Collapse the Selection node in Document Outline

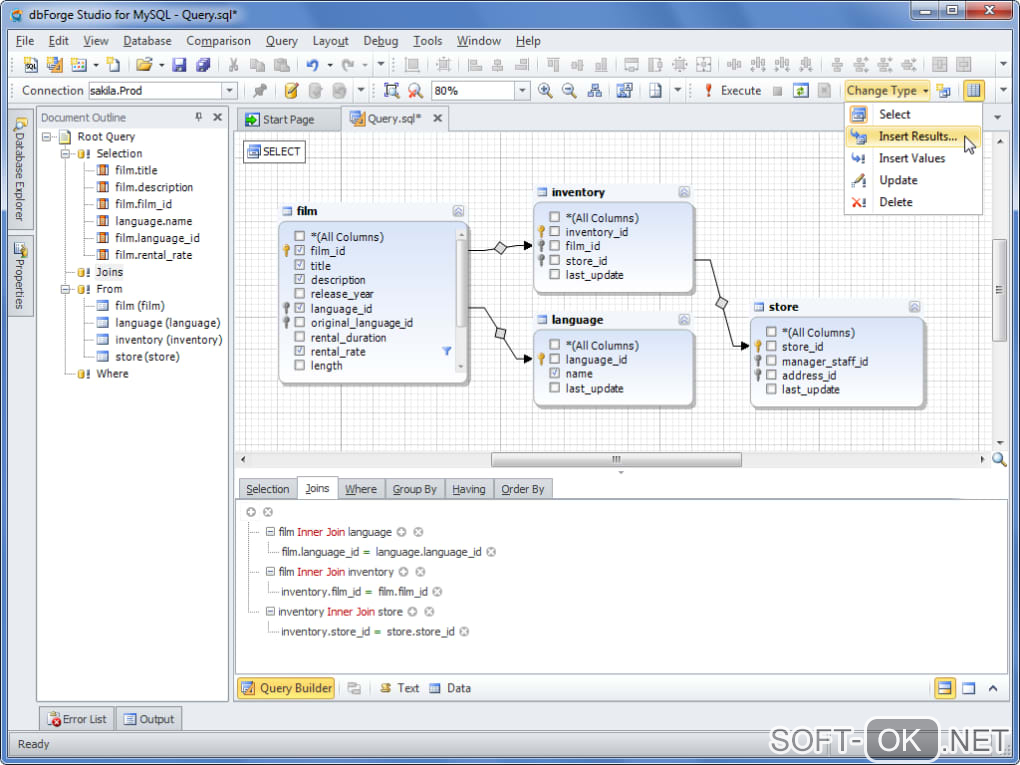coord(66,154)
